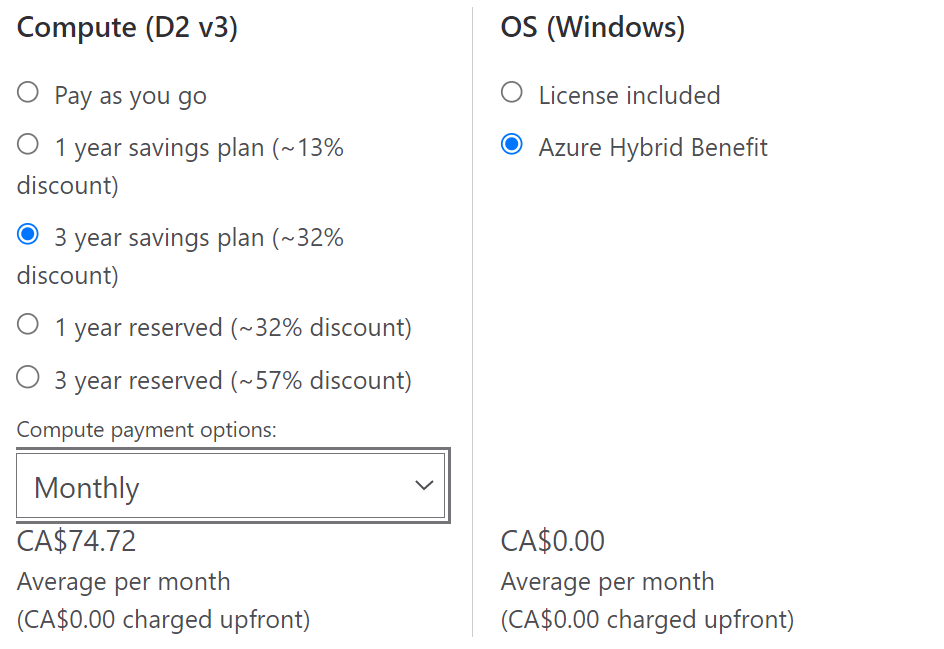Click the chevron arrow in the Monthly combo box
This screenshot has height=649, width=944.
(424, 486)
